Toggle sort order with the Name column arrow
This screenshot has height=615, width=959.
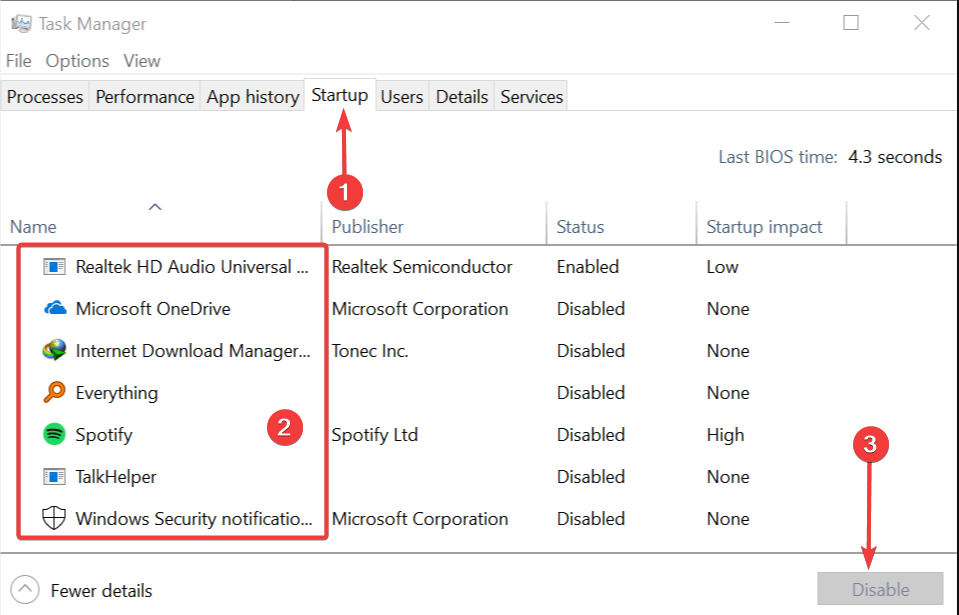(155, 207)
